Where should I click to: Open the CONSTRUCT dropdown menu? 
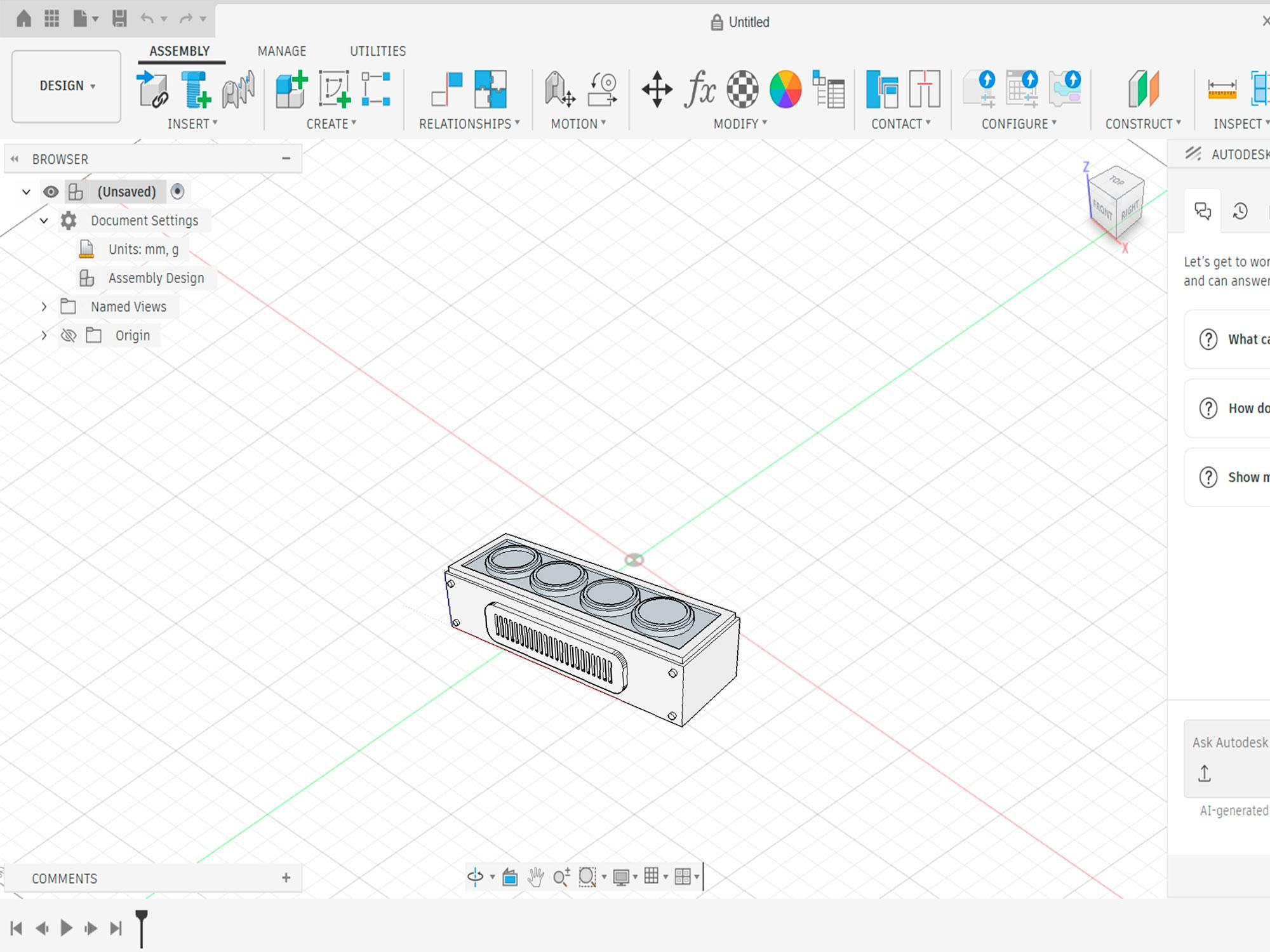[x=1143, y=124]
